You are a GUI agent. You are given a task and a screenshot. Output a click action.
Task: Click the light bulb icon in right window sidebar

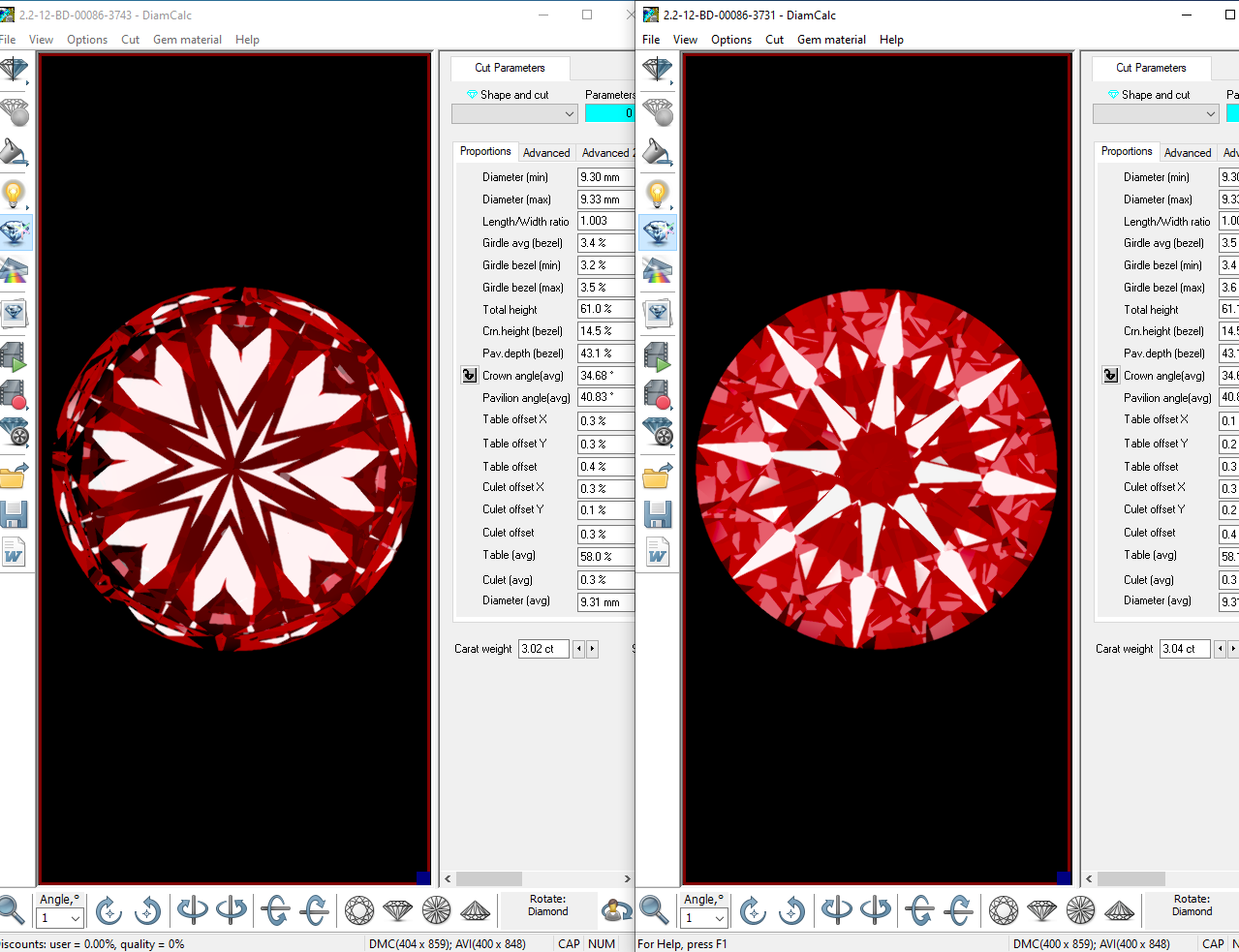658,194
